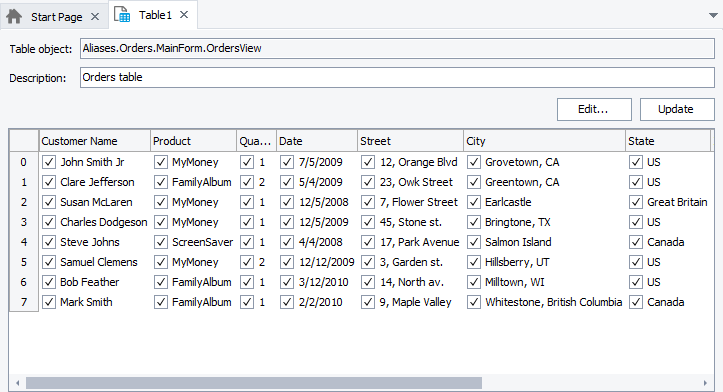Toggle the 14, North av. checkbox

point(368,282)
